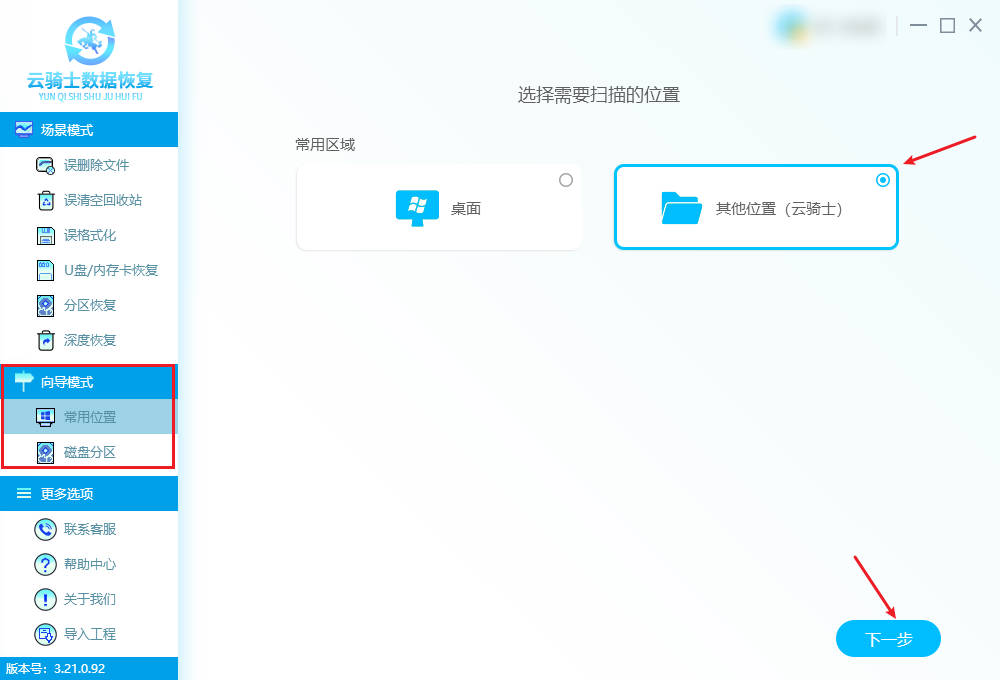The image size is (1000, 680).
Task: Open 导入工程 option
Action: point(89,634)
